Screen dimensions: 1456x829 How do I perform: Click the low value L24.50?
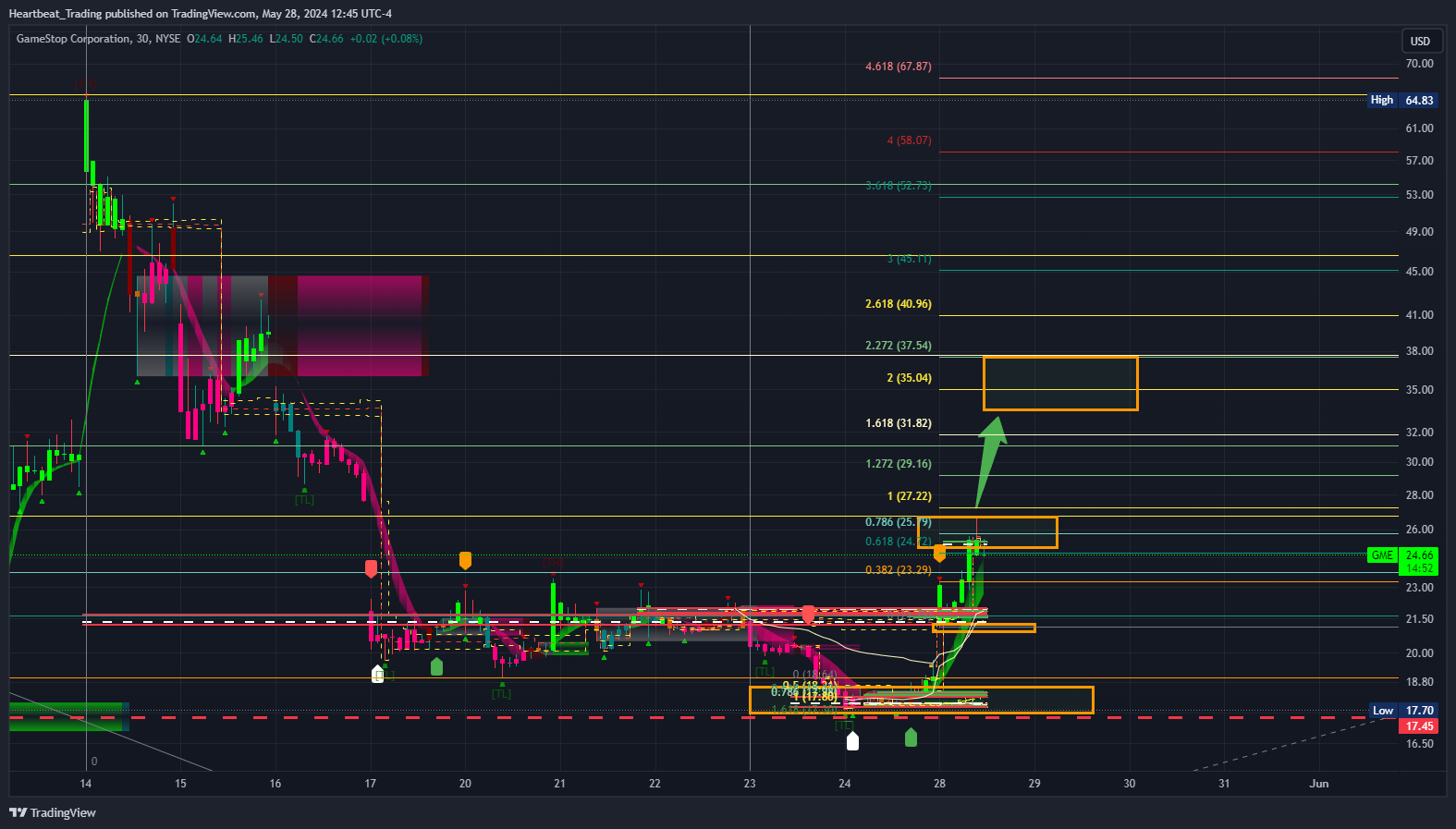[286, 39]
